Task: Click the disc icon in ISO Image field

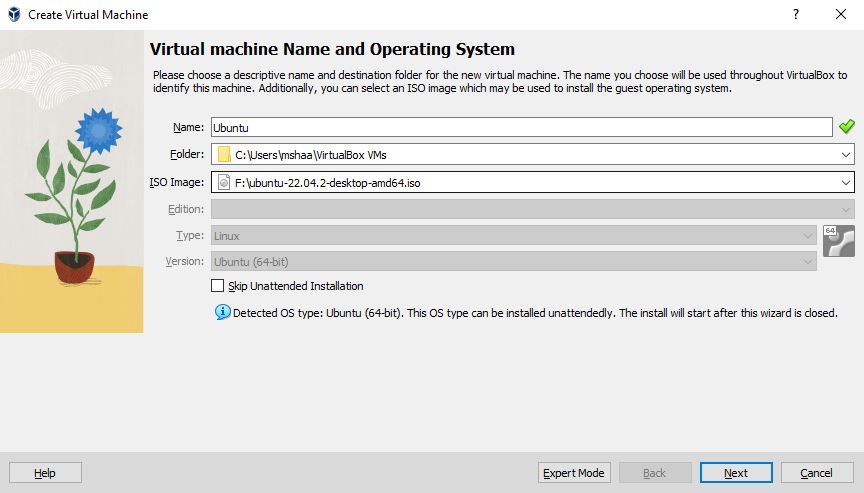Action: pos(224,182)
